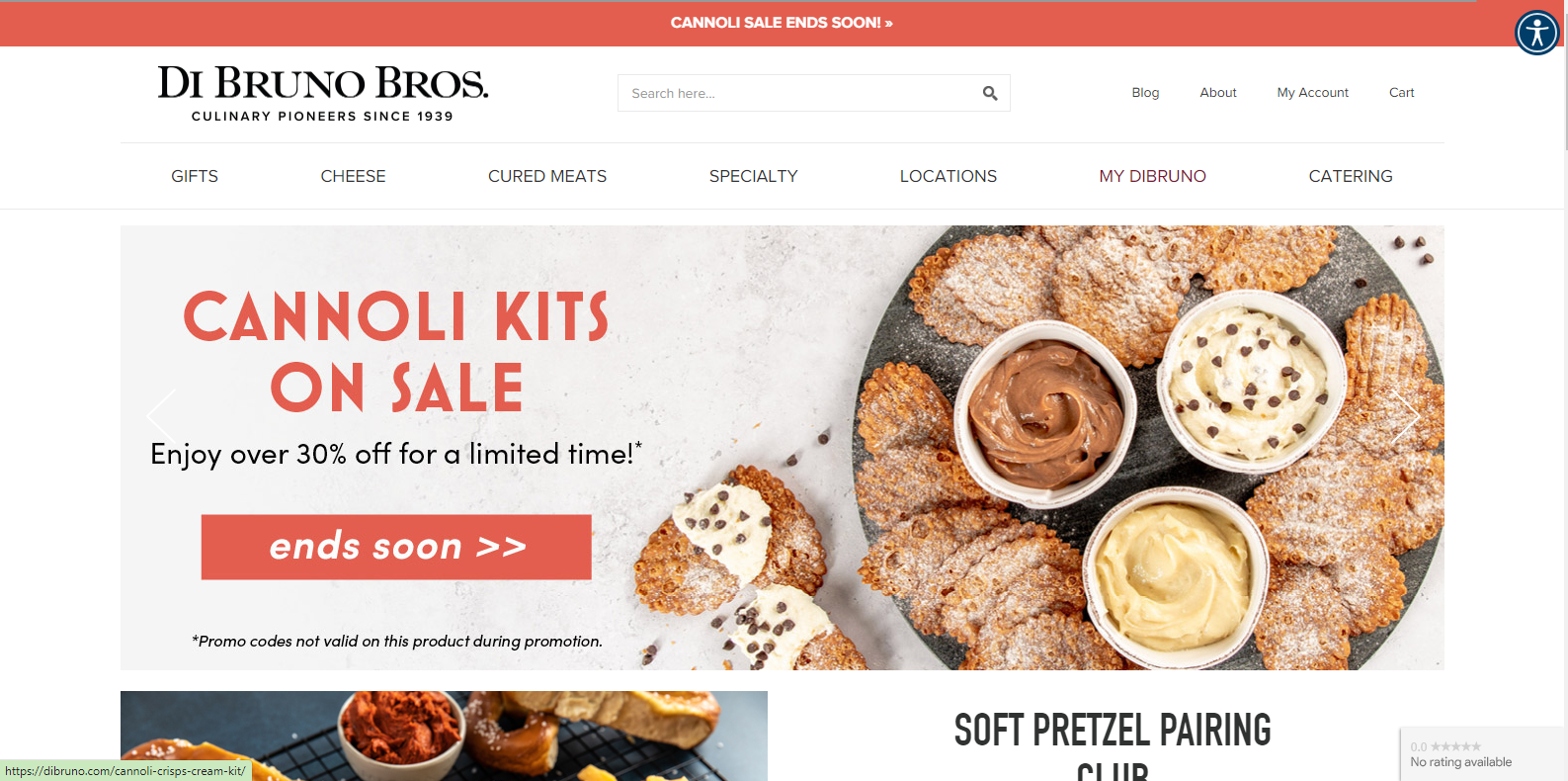Click the search magnifier icon
This screenshot has height=781, width=1568.
click(x=990, y=94)
